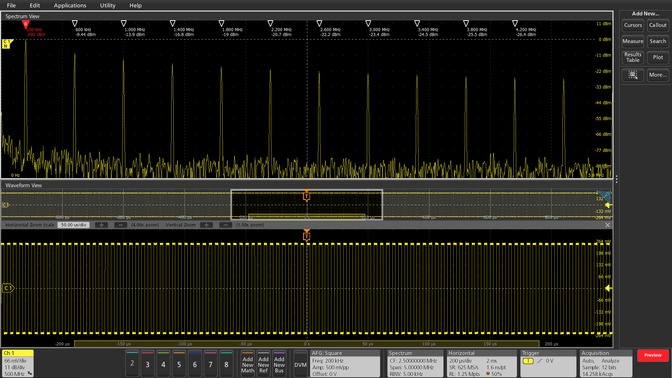Open the More... options button
Image resolution: width=672 pixels, height=378 pixels.
(x=657, y=75)
